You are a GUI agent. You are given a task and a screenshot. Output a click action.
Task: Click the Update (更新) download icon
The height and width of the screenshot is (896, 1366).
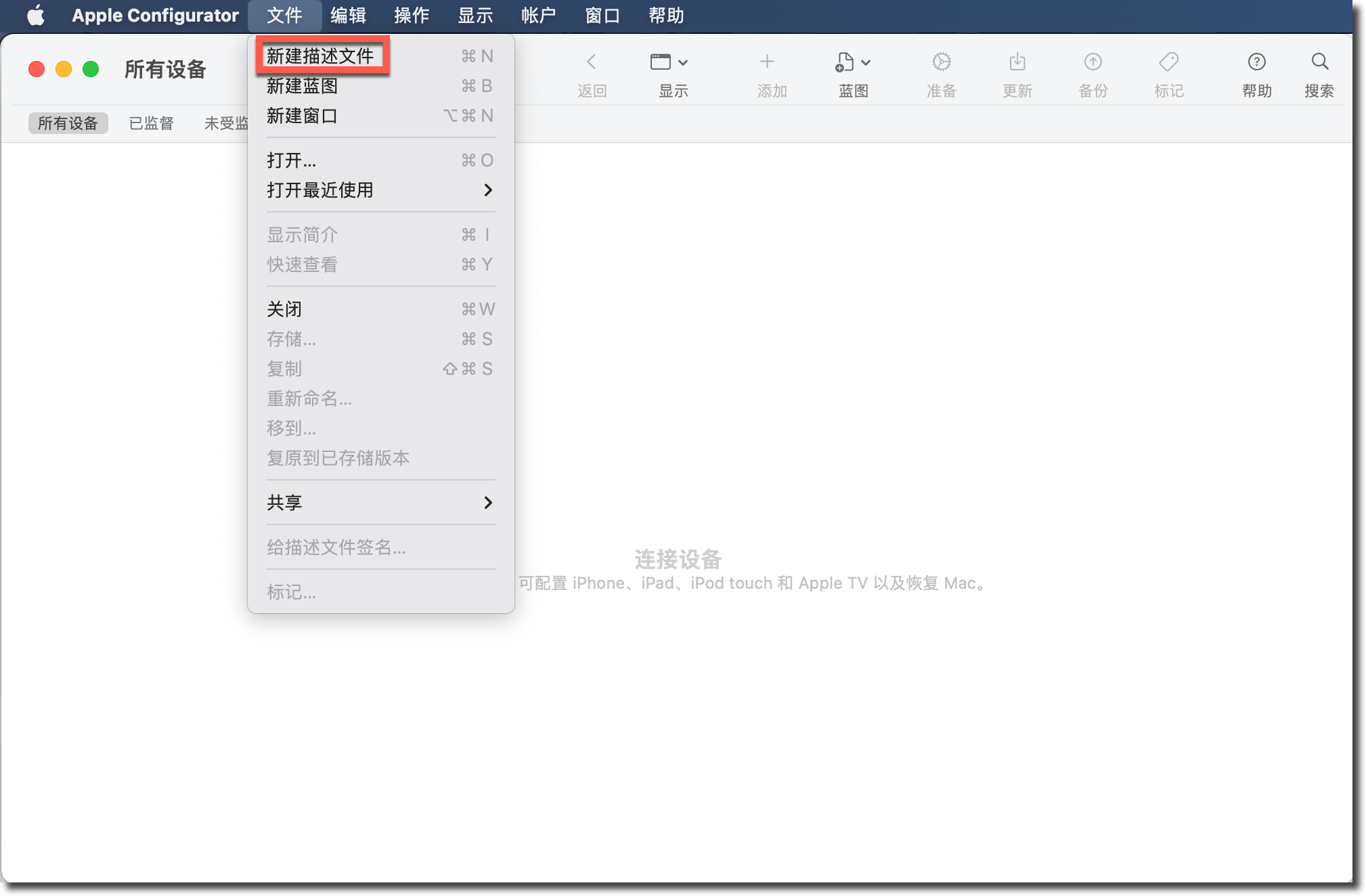(x=1017, y=62)
